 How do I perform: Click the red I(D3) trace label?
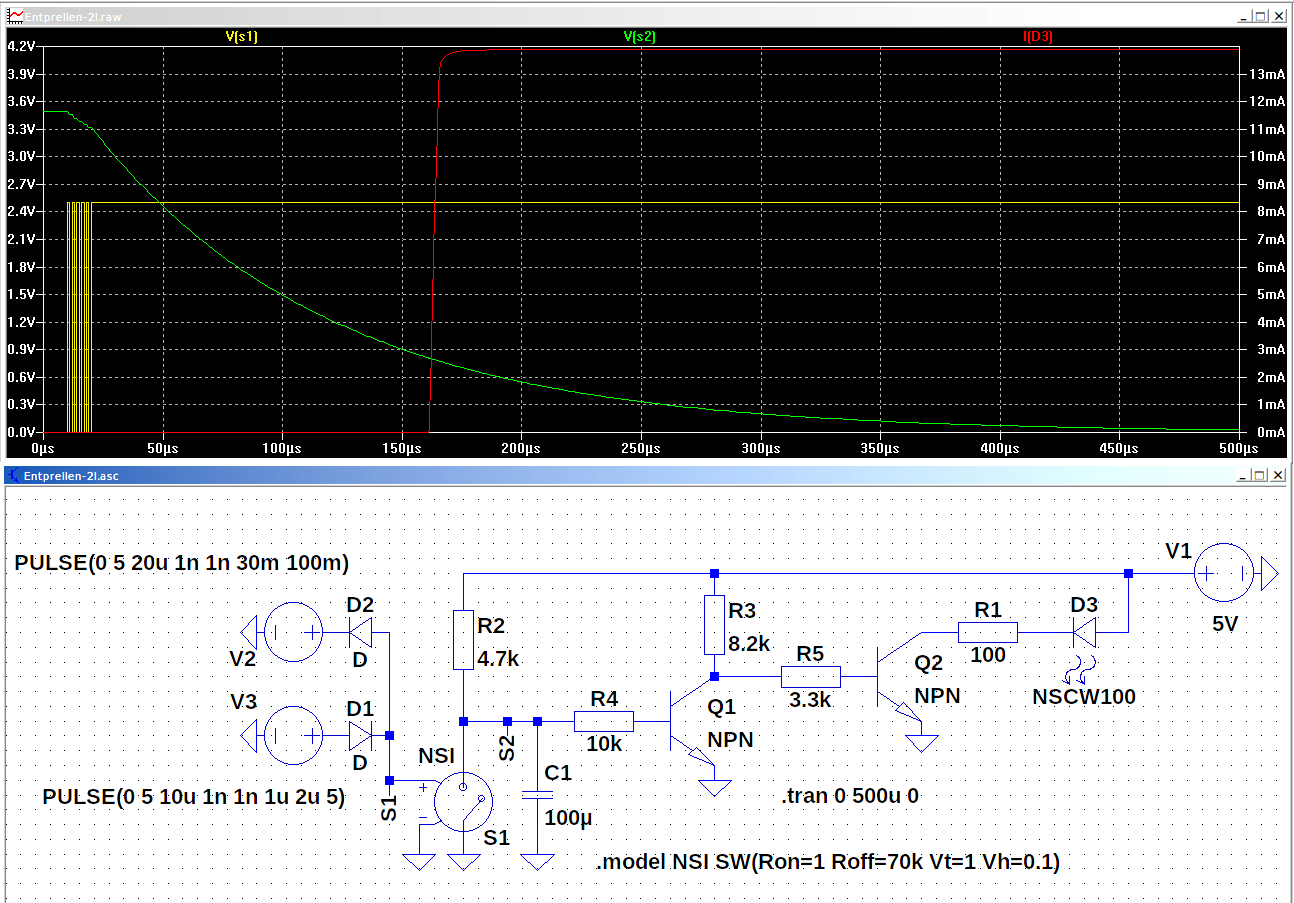click(1037, 36)
